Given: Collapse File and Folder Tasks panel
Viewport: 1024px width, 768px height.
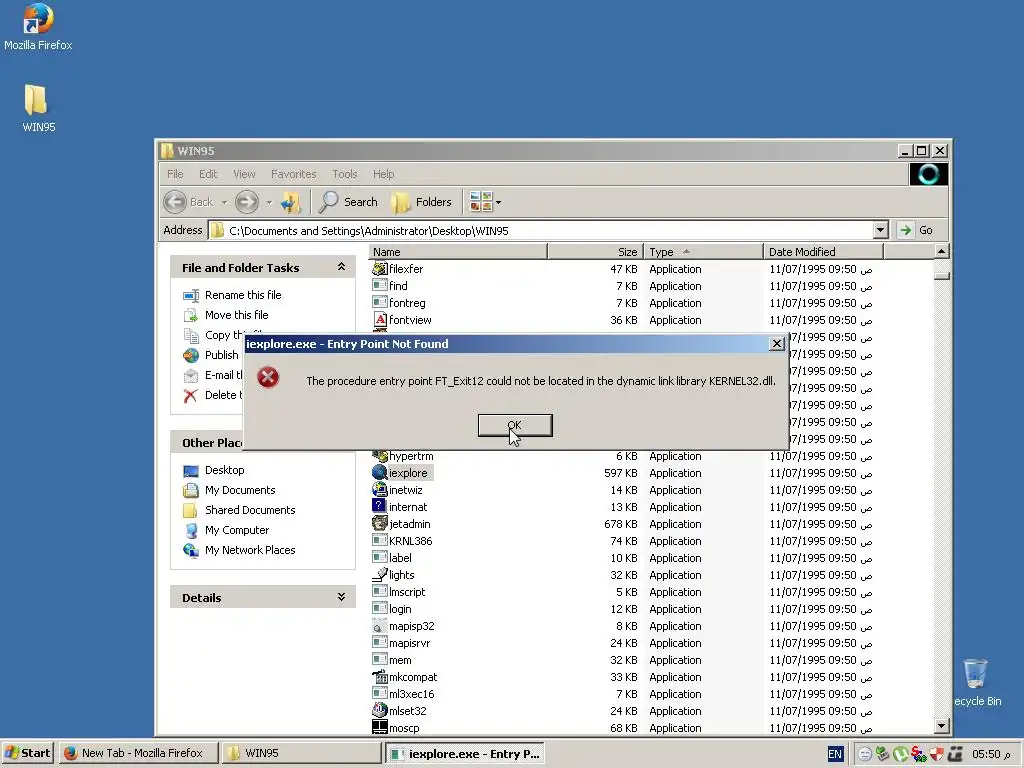Looking at the screenshot, I should click(341, 267).
